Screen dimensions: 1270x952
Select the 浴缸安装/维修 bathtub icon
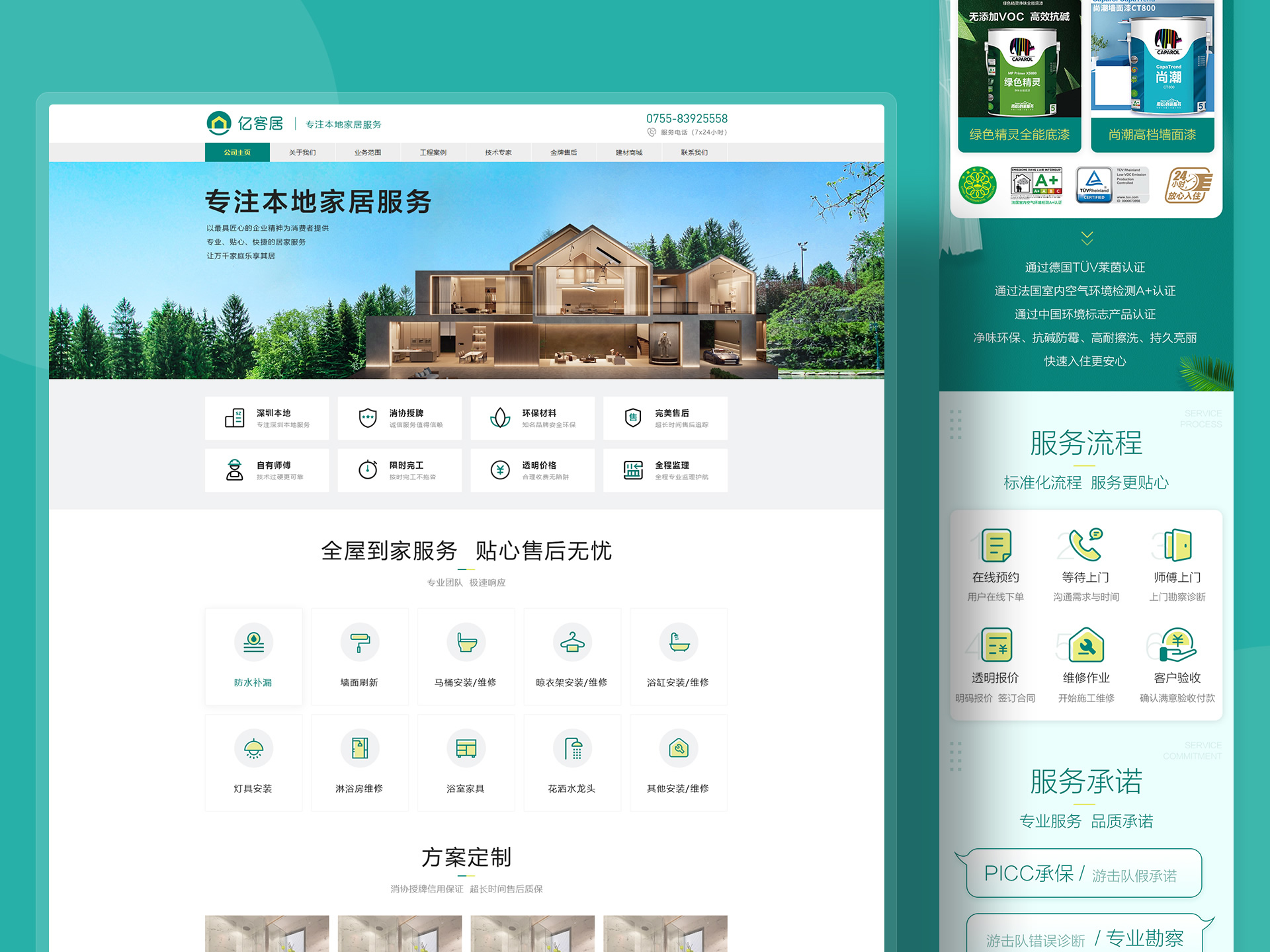[679, 642]
